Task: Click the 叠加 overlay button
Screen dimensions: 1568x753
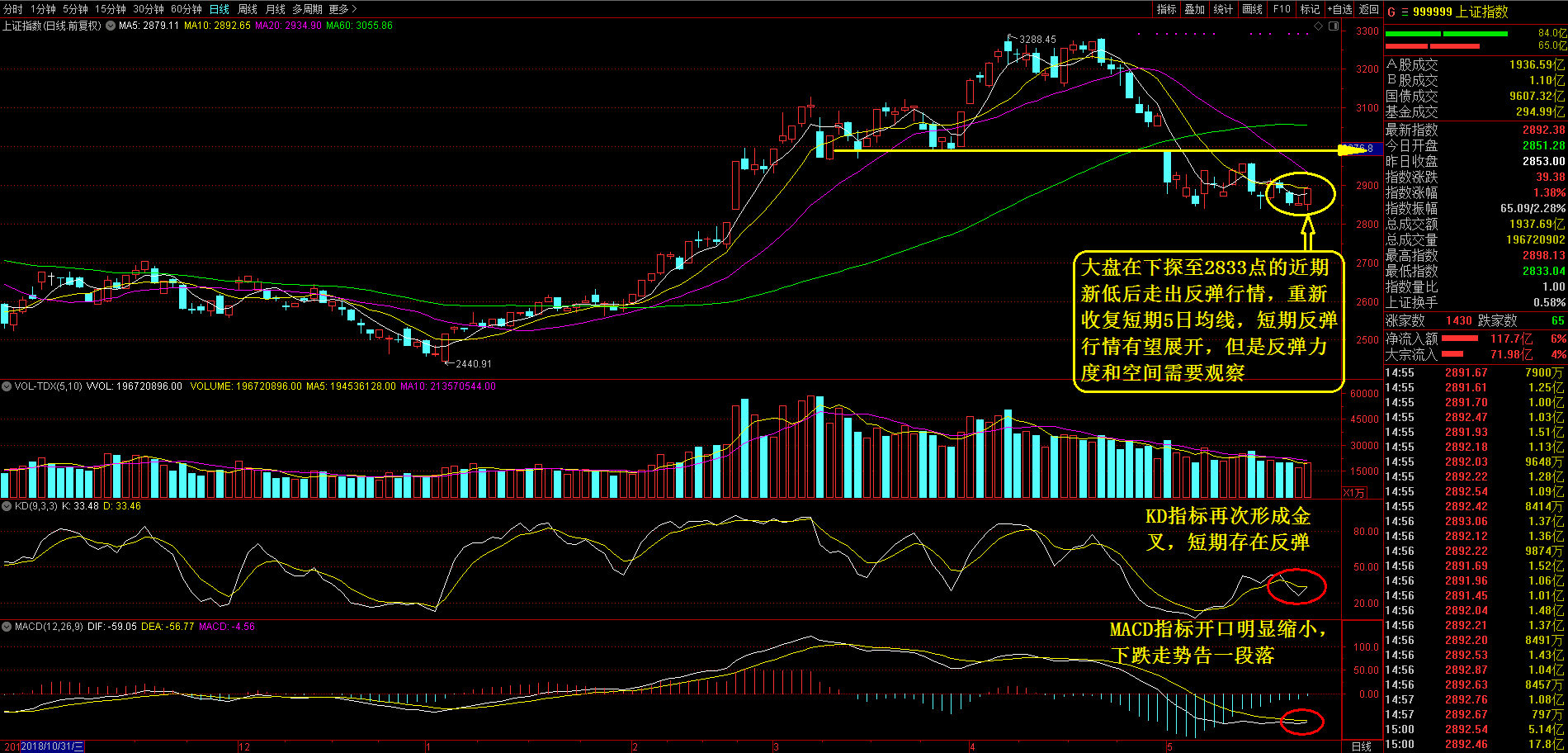Action: click(1194, 9)
